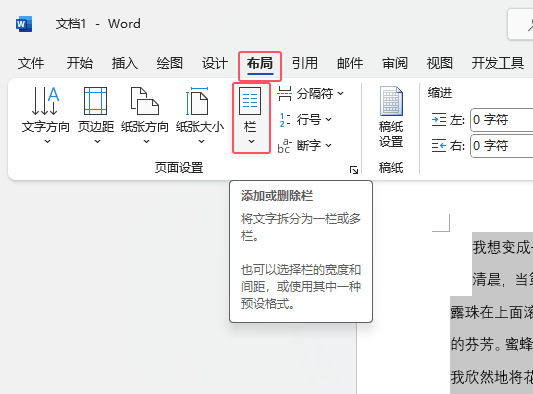Image resolution: width=533 pixels, height=394 pixels.
Task: Open the 开发工具 (Developer) tab
Action: [498, 63]
